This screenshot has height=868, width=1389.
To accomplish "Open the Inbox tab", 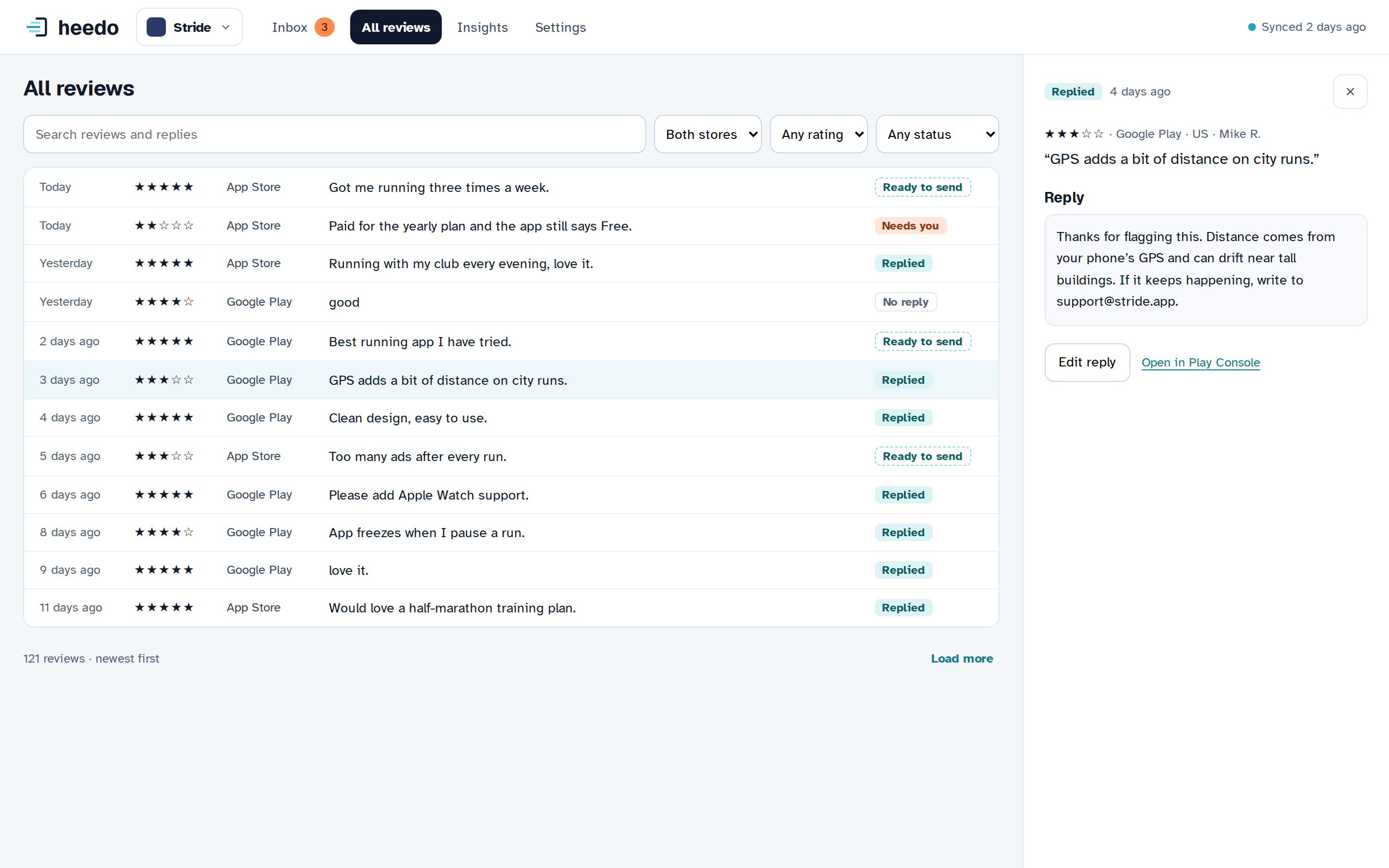I will coord(303,27).
